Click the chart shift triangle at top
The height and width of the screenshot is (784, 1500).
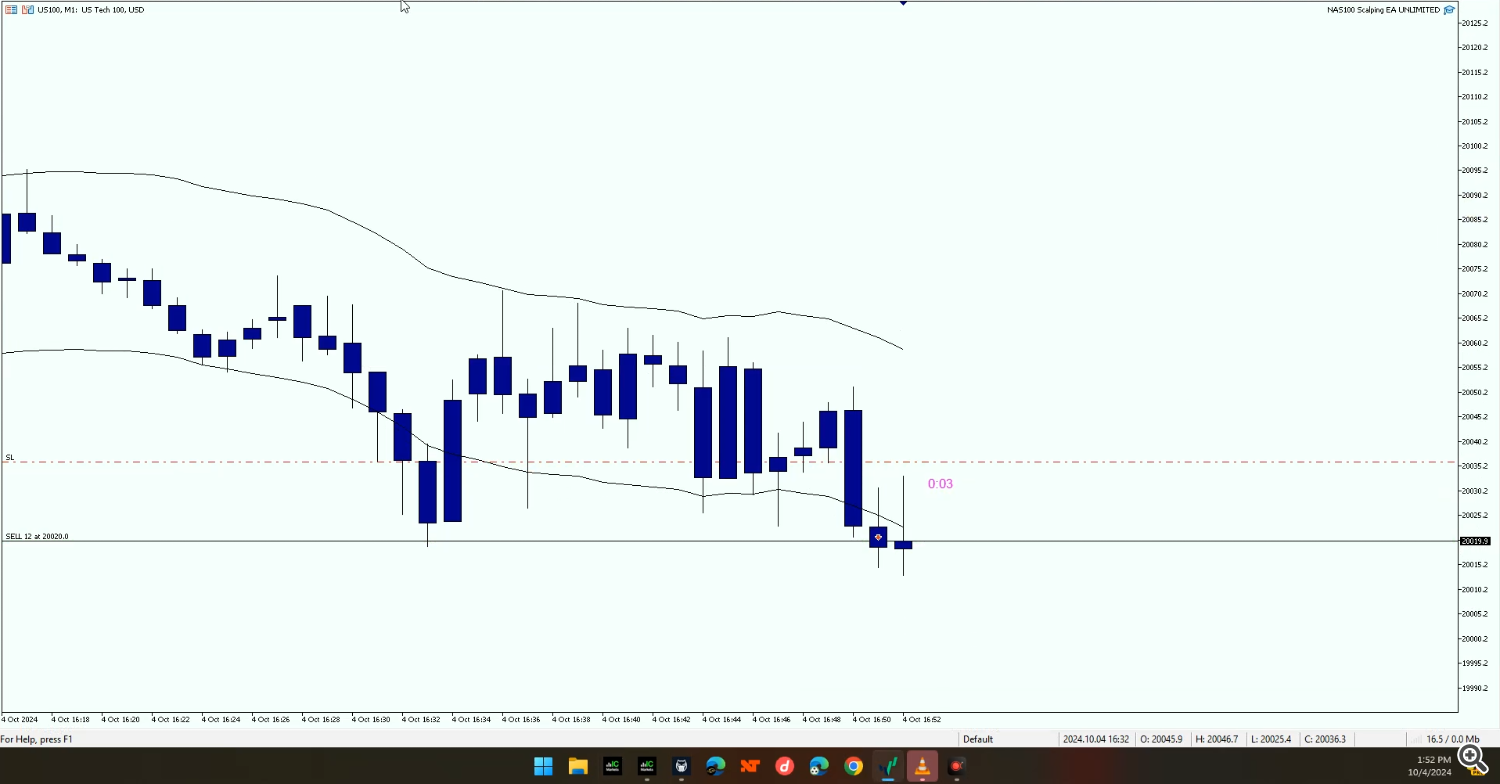(x=903, y=3)
